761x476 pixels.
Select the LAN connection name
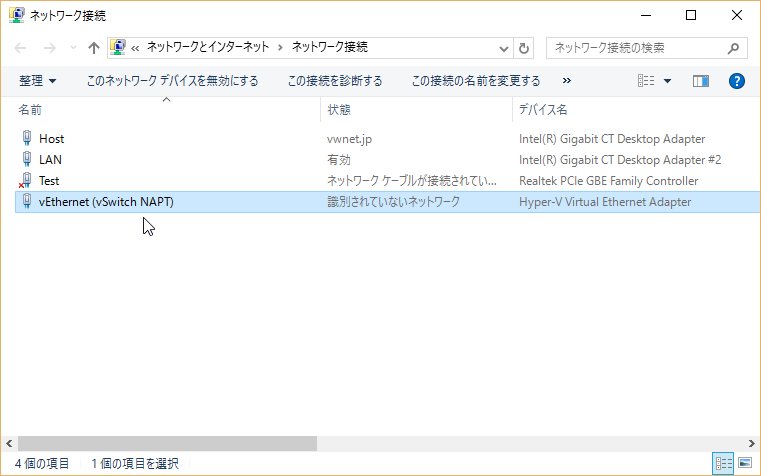tap(50, 160)
